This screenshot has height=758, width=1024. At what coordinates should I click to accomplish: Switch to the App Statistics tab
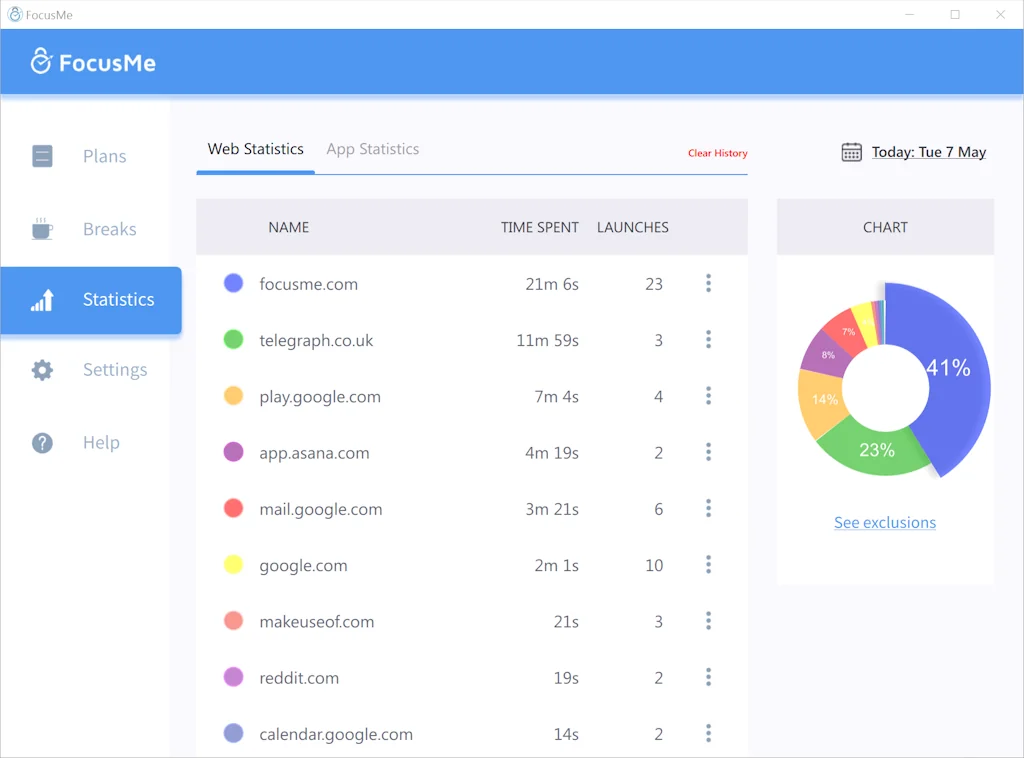tap(372, 149)
